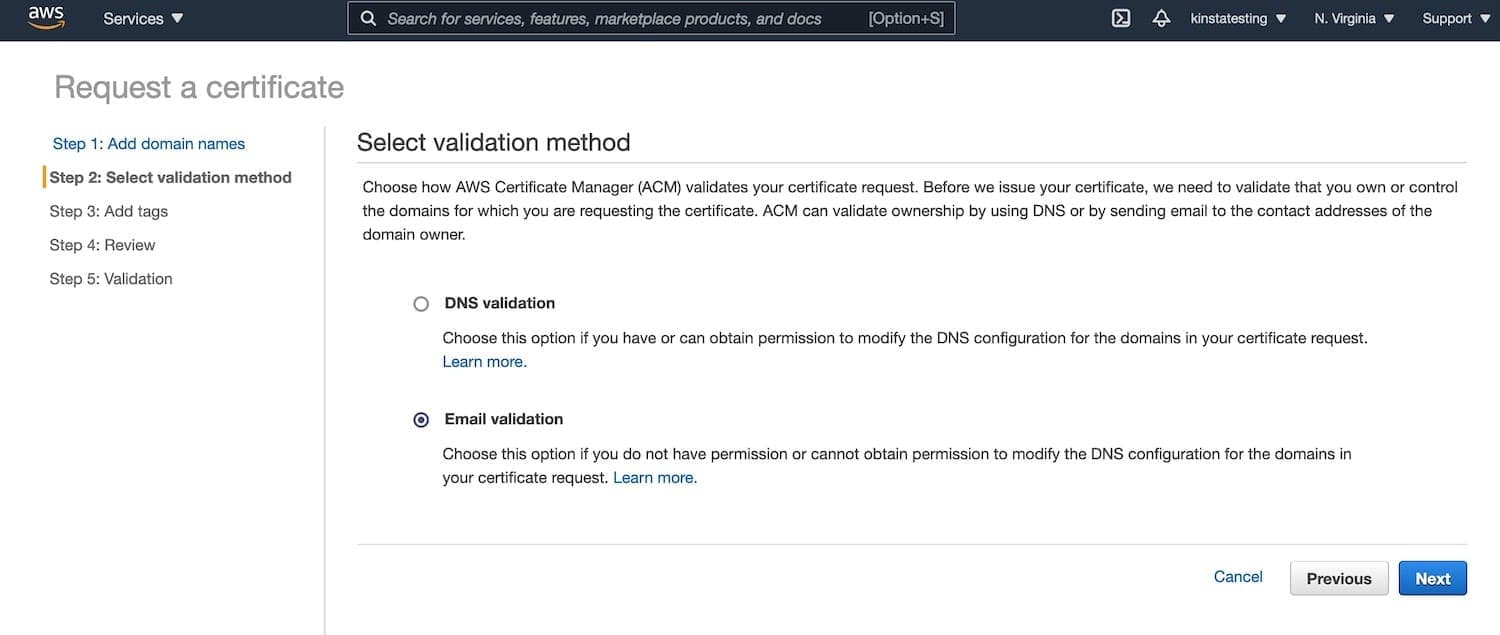The height and width of the screenshot is (635, 1500).
Task: Click the Next button
Action: tap(1432, 578)
